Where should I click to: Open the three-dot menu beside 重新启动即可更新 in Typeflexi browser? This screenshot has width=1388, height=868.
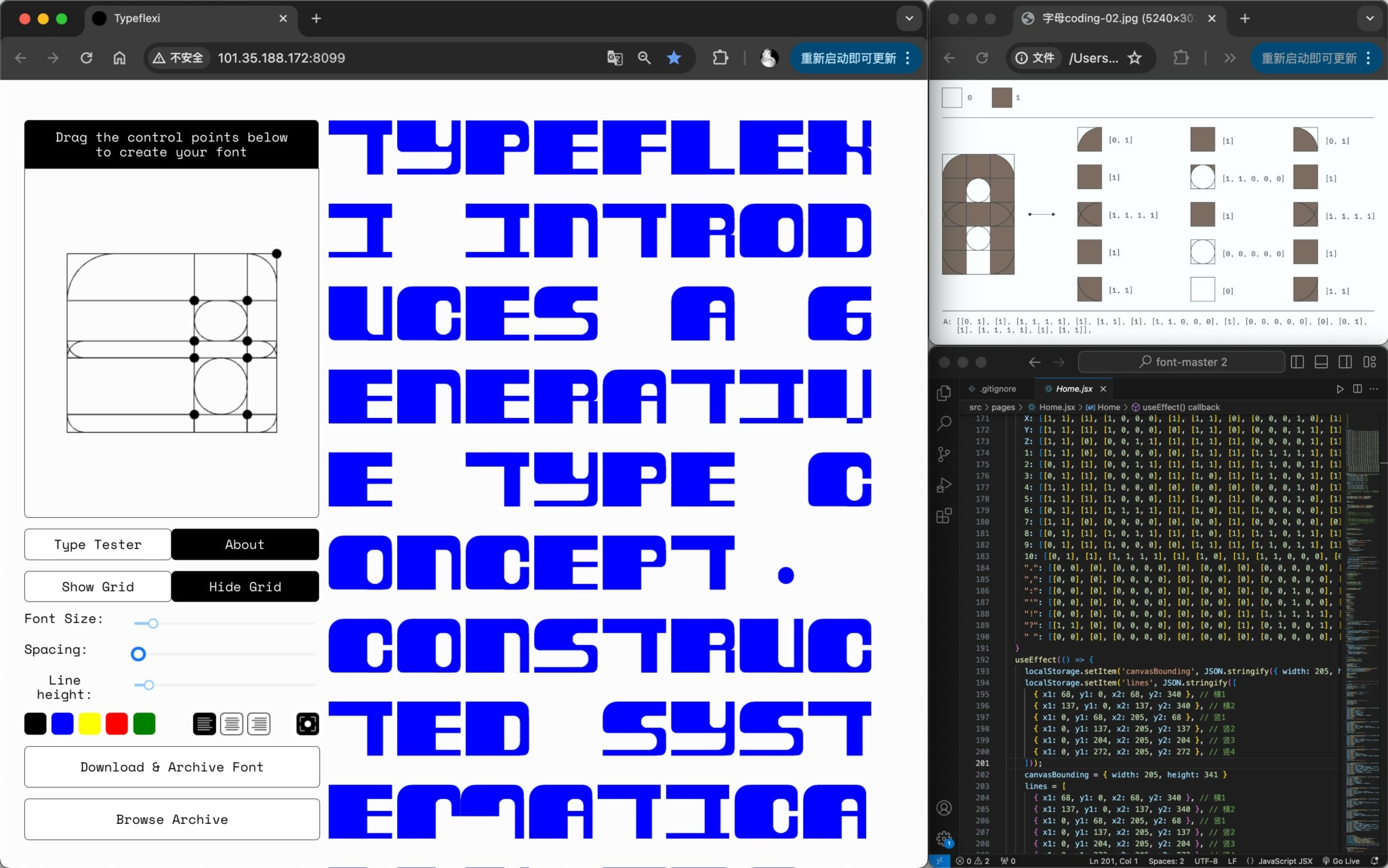point(908,58)
